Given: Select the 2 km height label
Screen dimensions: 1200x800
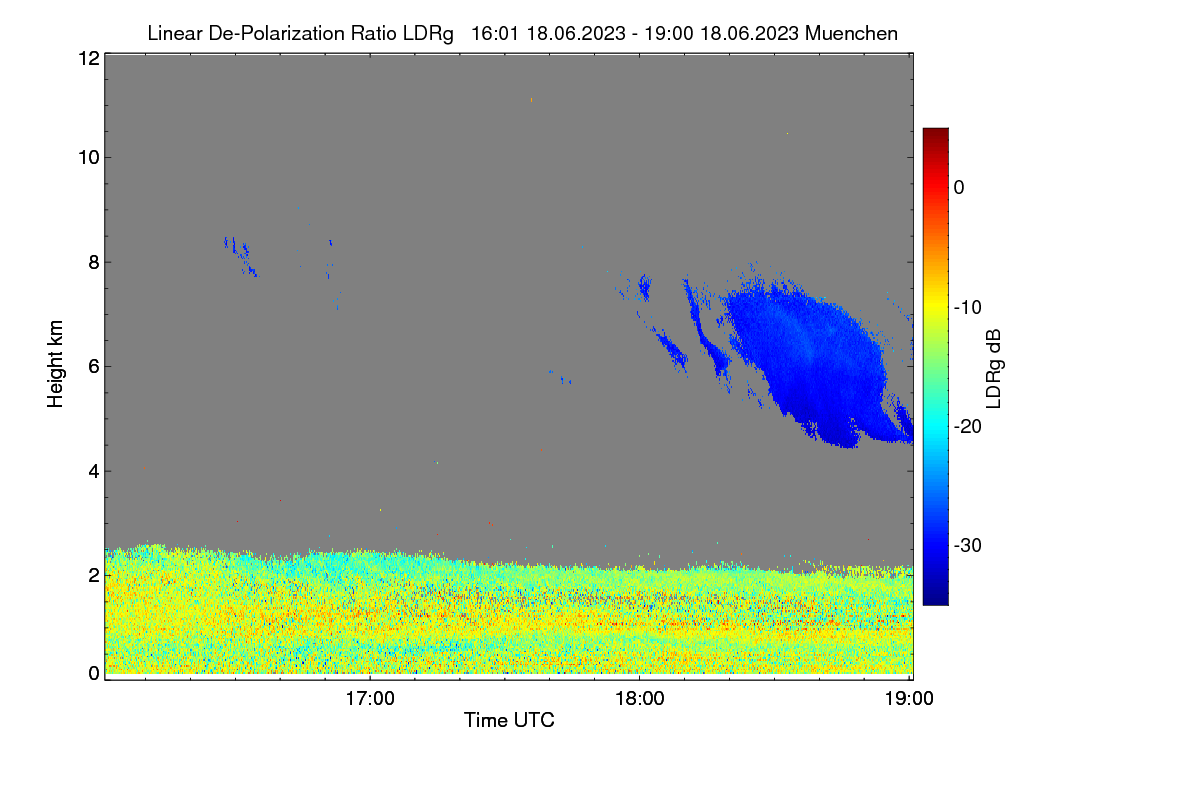Looking at the screenshot, I should pyautogui.click(x=94, y=575).
